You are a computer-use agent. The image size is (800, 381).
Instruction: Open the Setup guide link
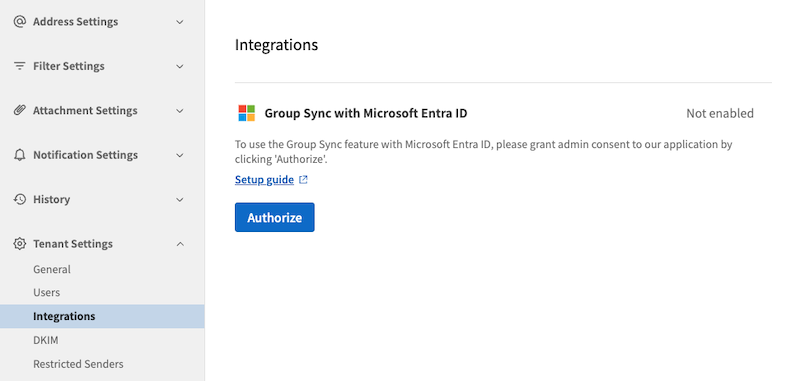(x=264, y=180)
